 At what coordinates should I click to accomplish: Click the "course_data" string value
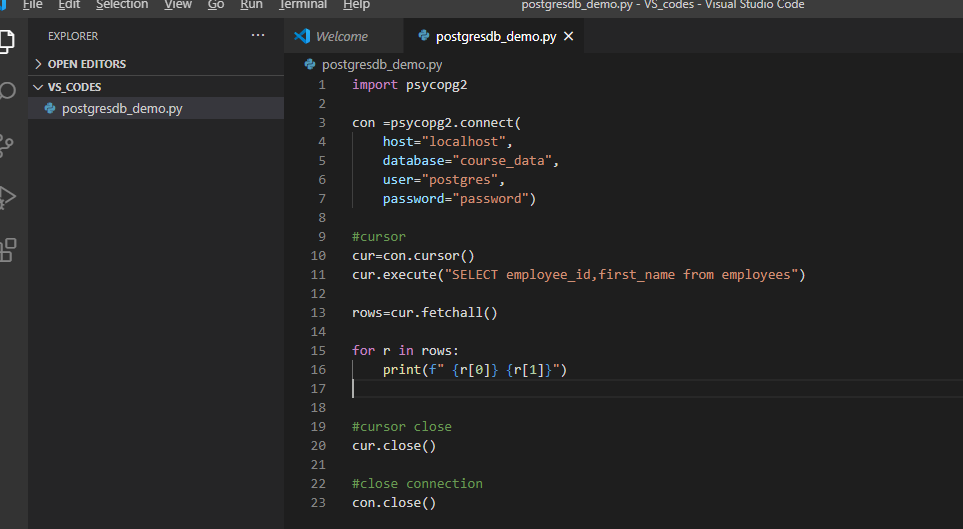(x=502, y=161)
